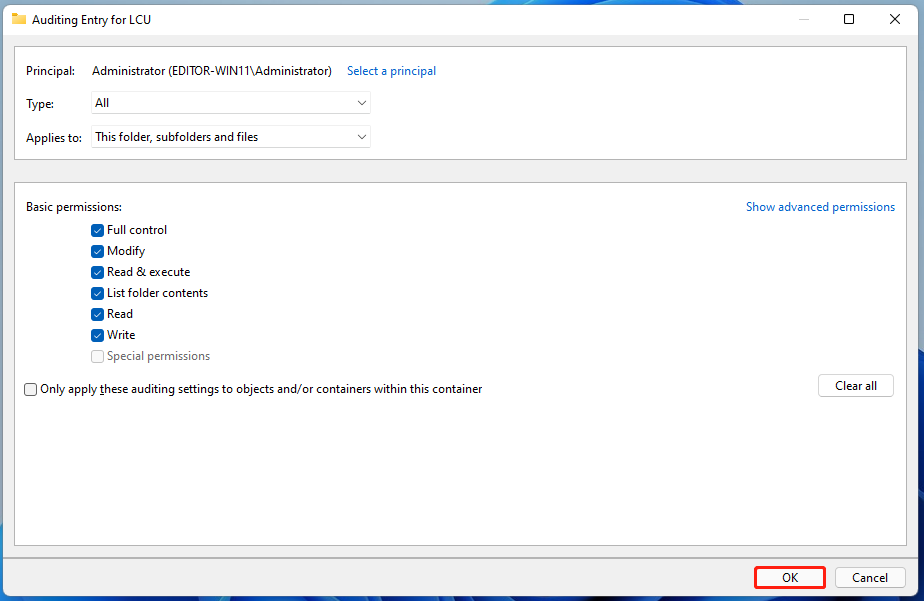
Task: Click the Auditing Entry for LCU title
Action: [x=91, y=19]
